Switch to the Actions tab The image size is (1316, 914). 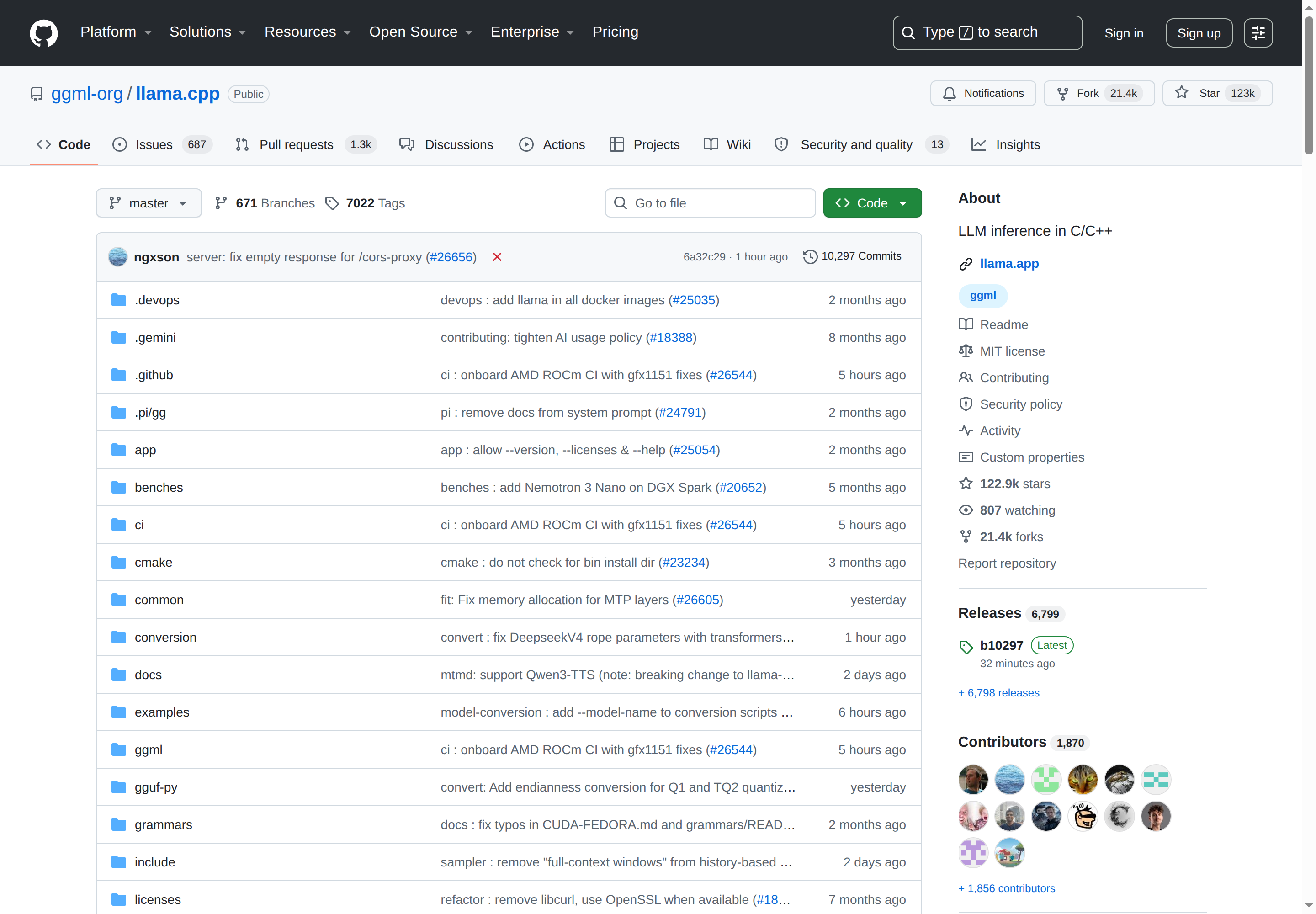click(552, 145)
